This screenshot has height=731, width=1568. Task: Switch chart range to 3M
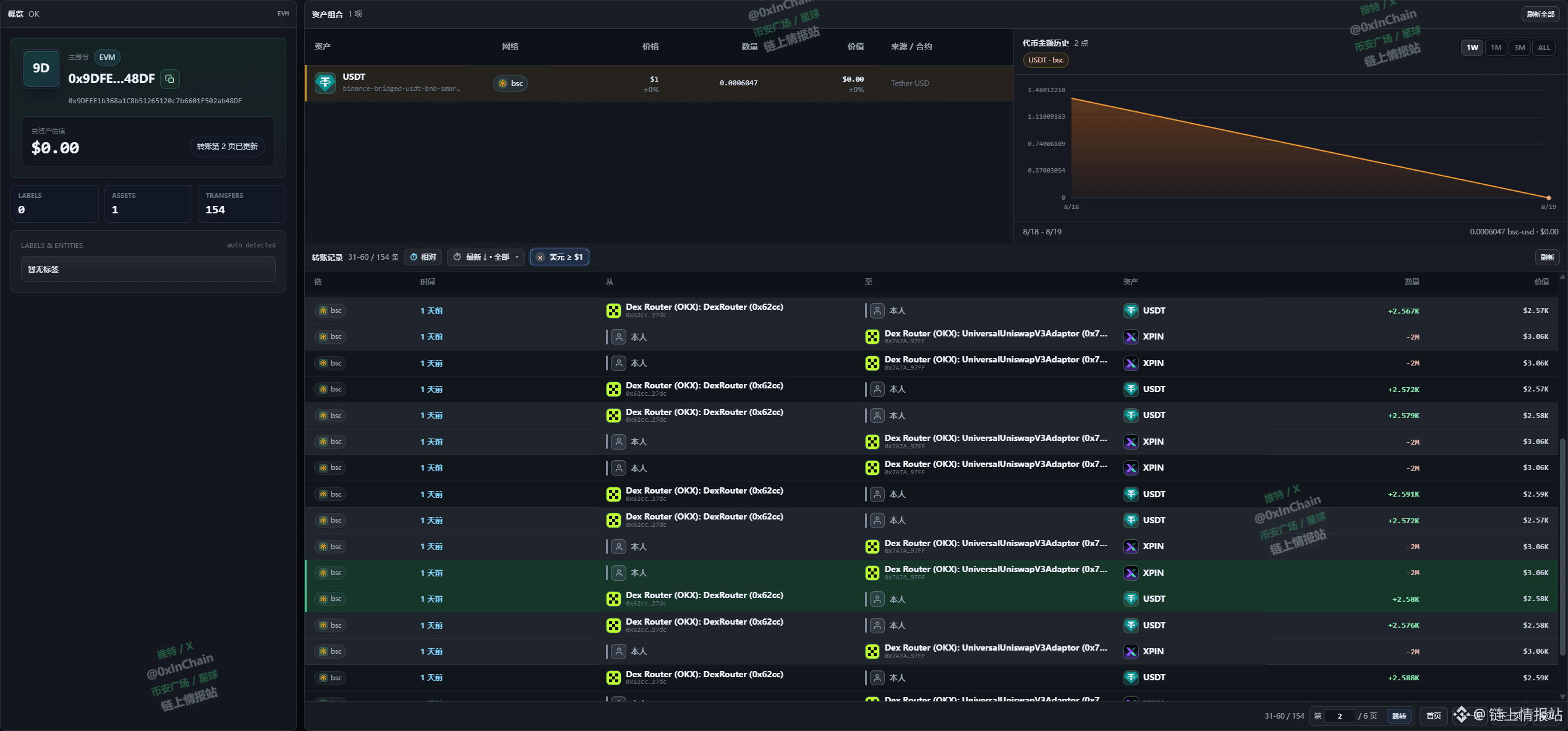click(x=1519, y=48)
